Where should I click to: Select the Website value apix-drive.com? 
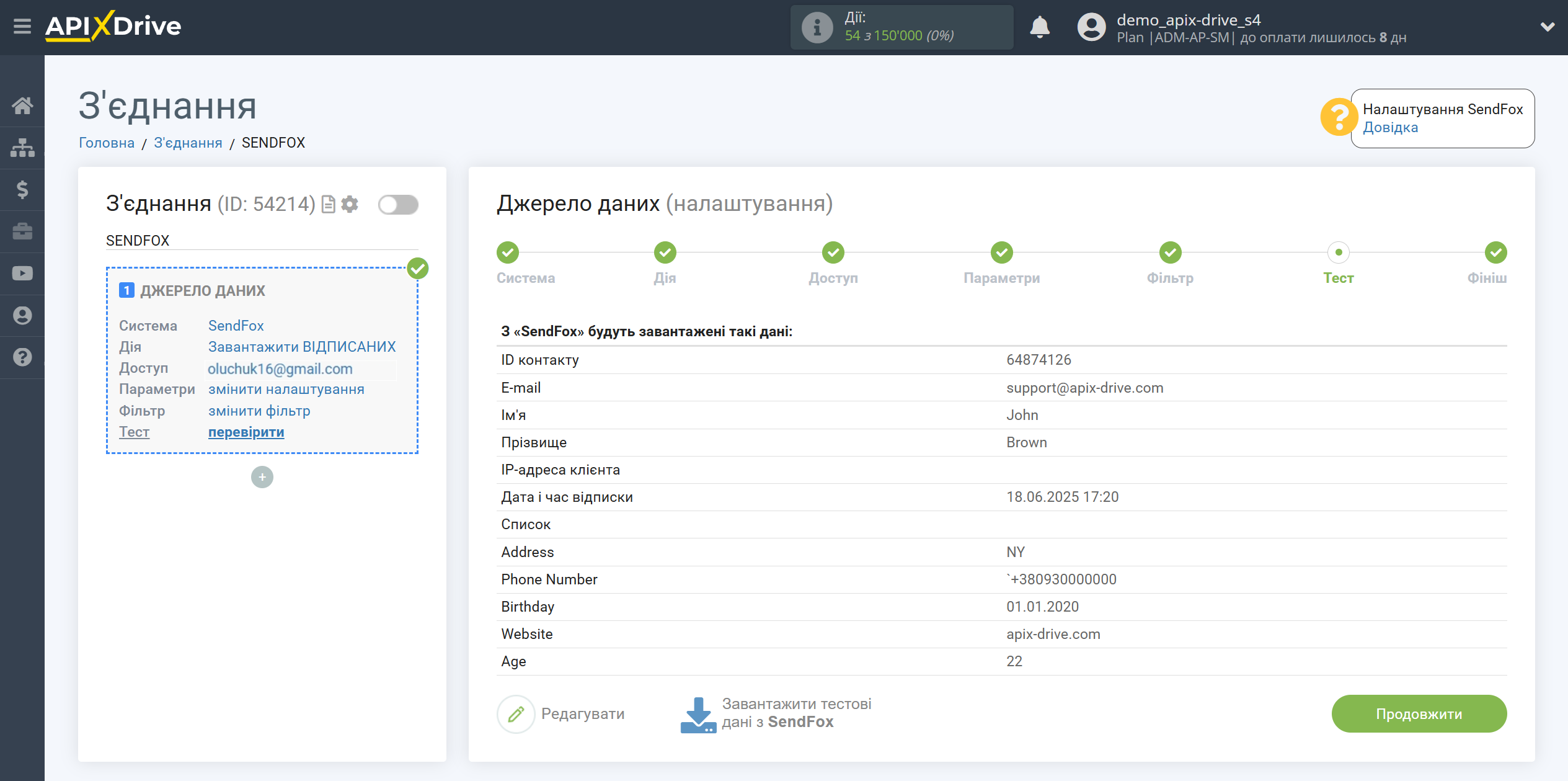point(1053,634)
